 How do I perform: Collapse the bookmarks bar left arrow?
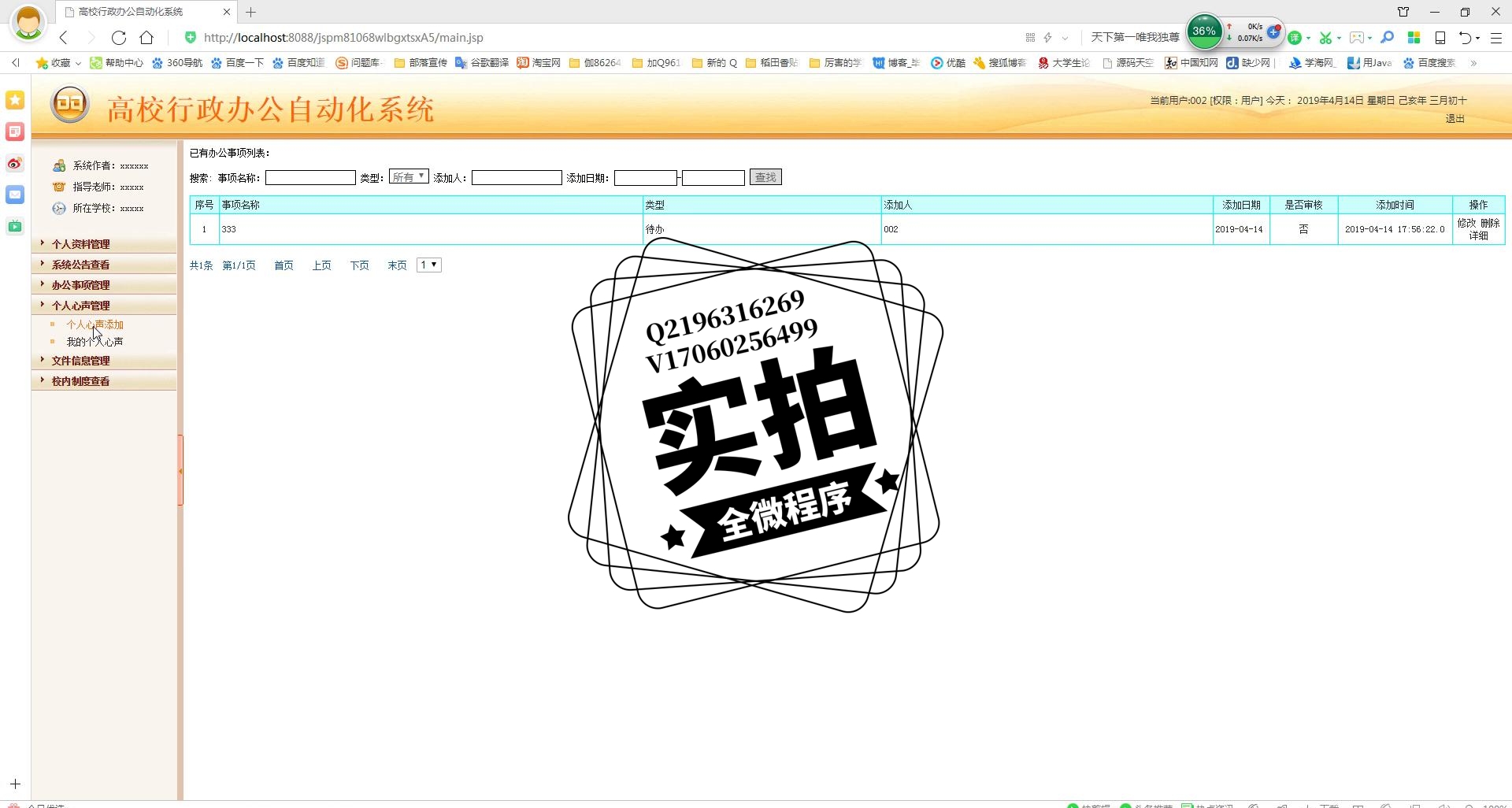[x=16, y=62]
